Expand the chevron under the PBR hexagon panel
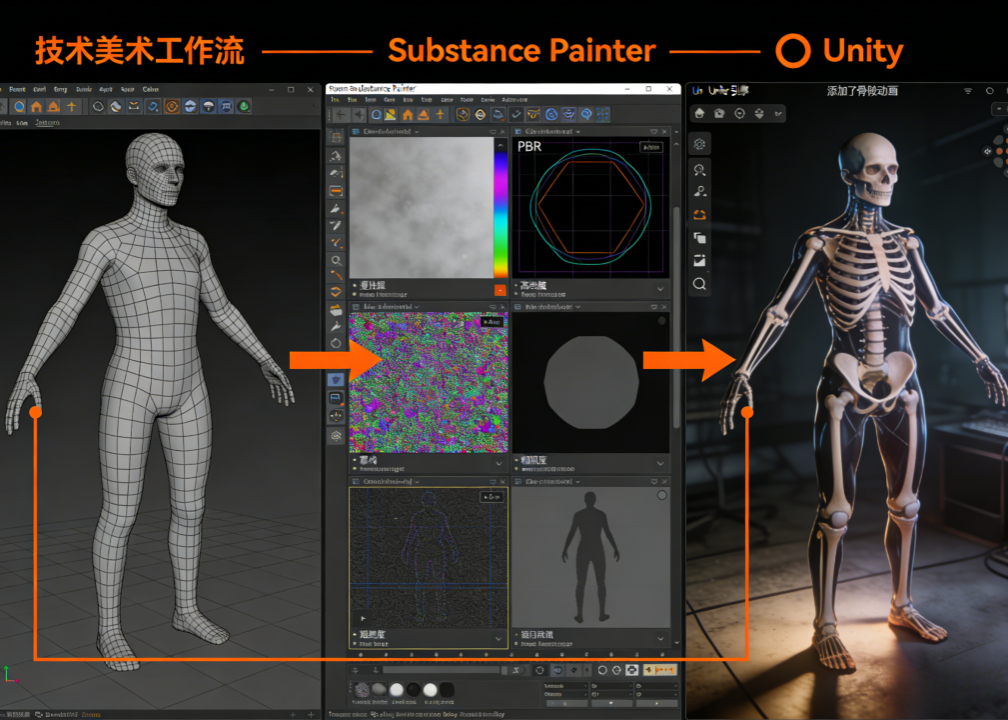1008x720 pixels. (660, 289)
